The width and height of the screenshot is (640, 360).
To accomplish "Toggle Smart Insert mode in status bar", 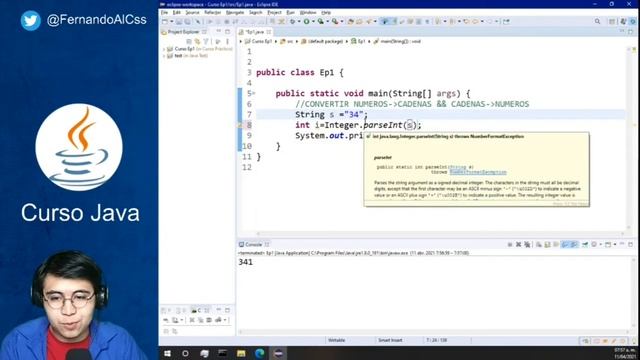I will [x=390, y=340].
